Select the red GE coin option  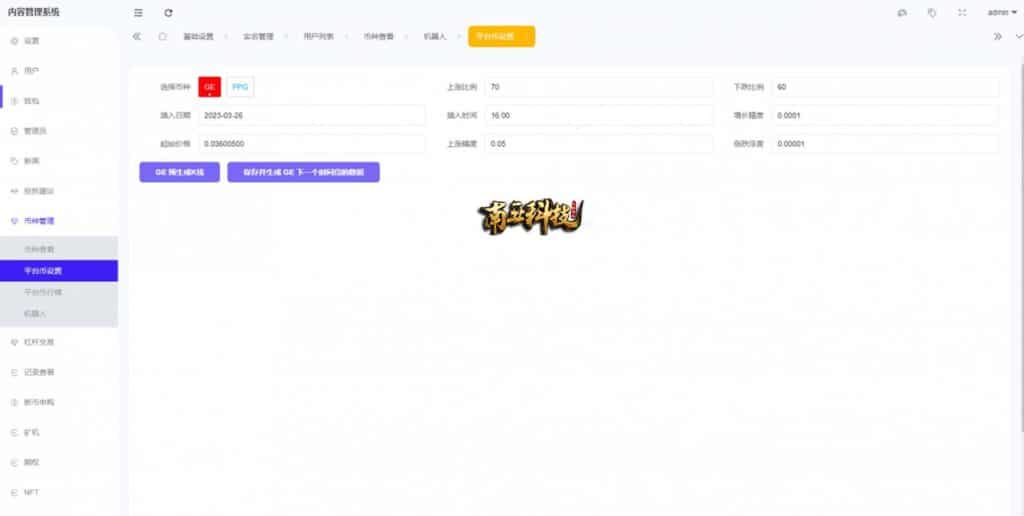click(x=210, y=87)
